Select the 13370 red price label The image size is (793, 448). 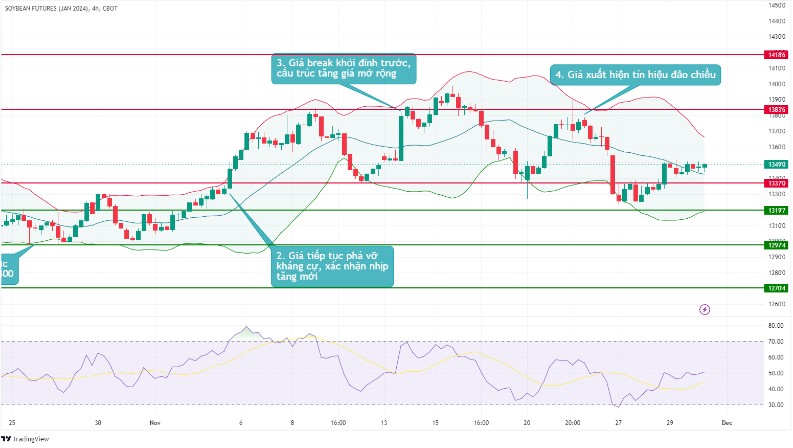[776, 183]
